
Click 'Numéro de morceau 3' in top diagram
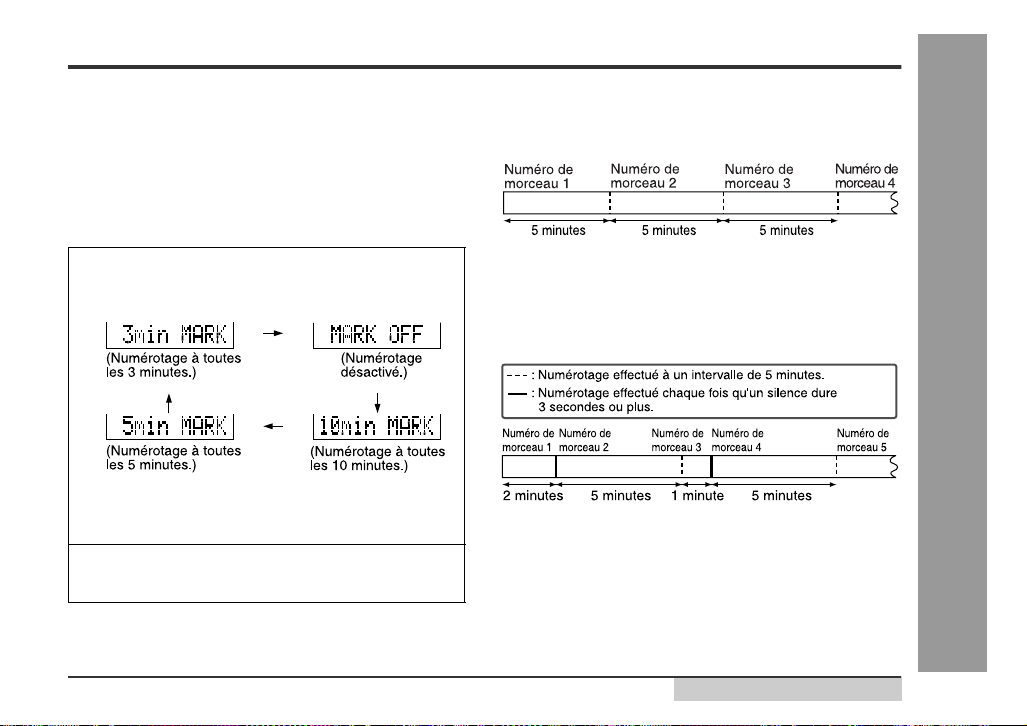pyautogui.click(x=758, y=176)
